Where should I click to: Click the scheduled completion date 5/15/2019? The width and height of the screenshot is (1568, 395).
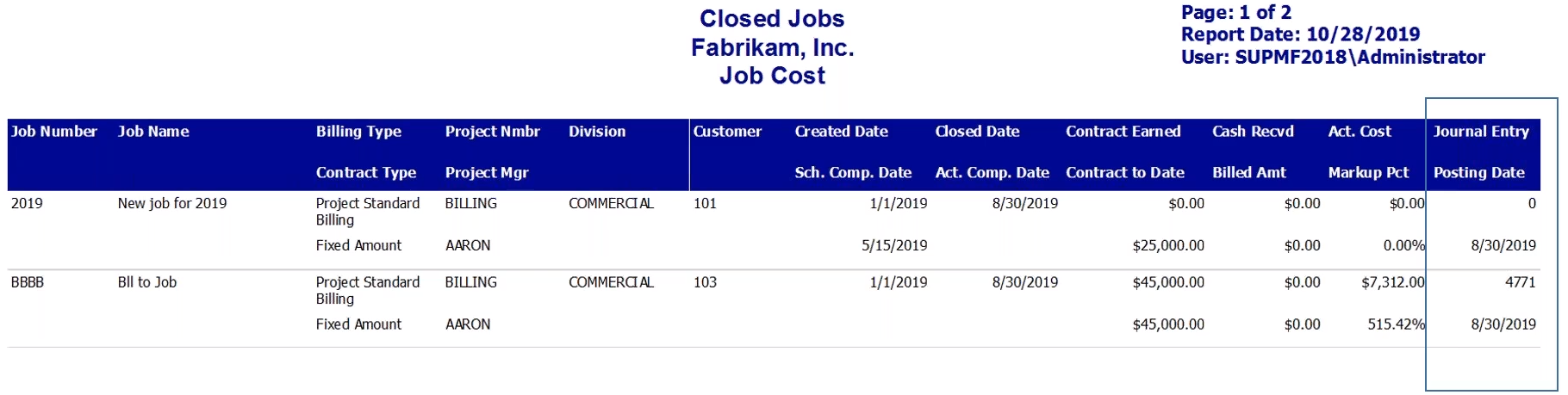tap(894, 246)
